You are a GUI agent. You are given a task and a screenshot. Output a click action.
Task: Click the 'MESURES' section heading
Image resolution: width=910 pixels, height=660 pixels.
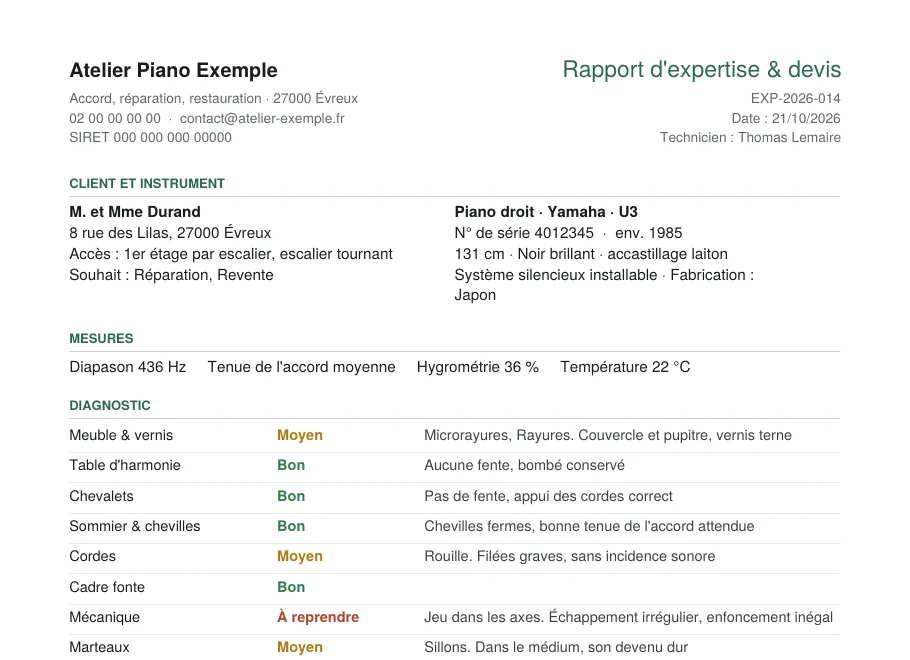[x=101, y=338]
